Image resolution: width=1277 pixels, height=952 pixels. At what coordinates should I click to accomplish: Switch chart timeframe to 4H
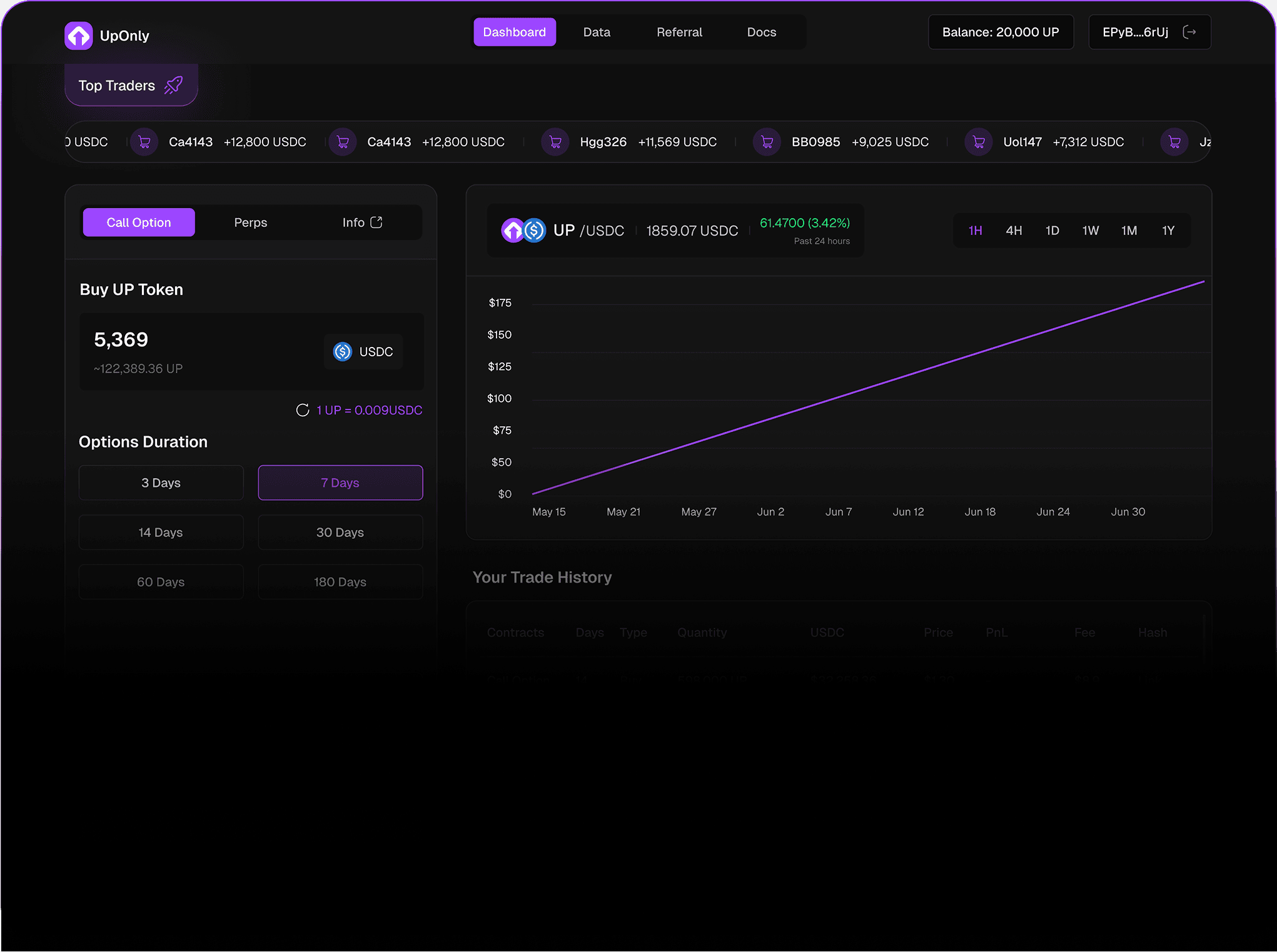tap(1014, 231)
